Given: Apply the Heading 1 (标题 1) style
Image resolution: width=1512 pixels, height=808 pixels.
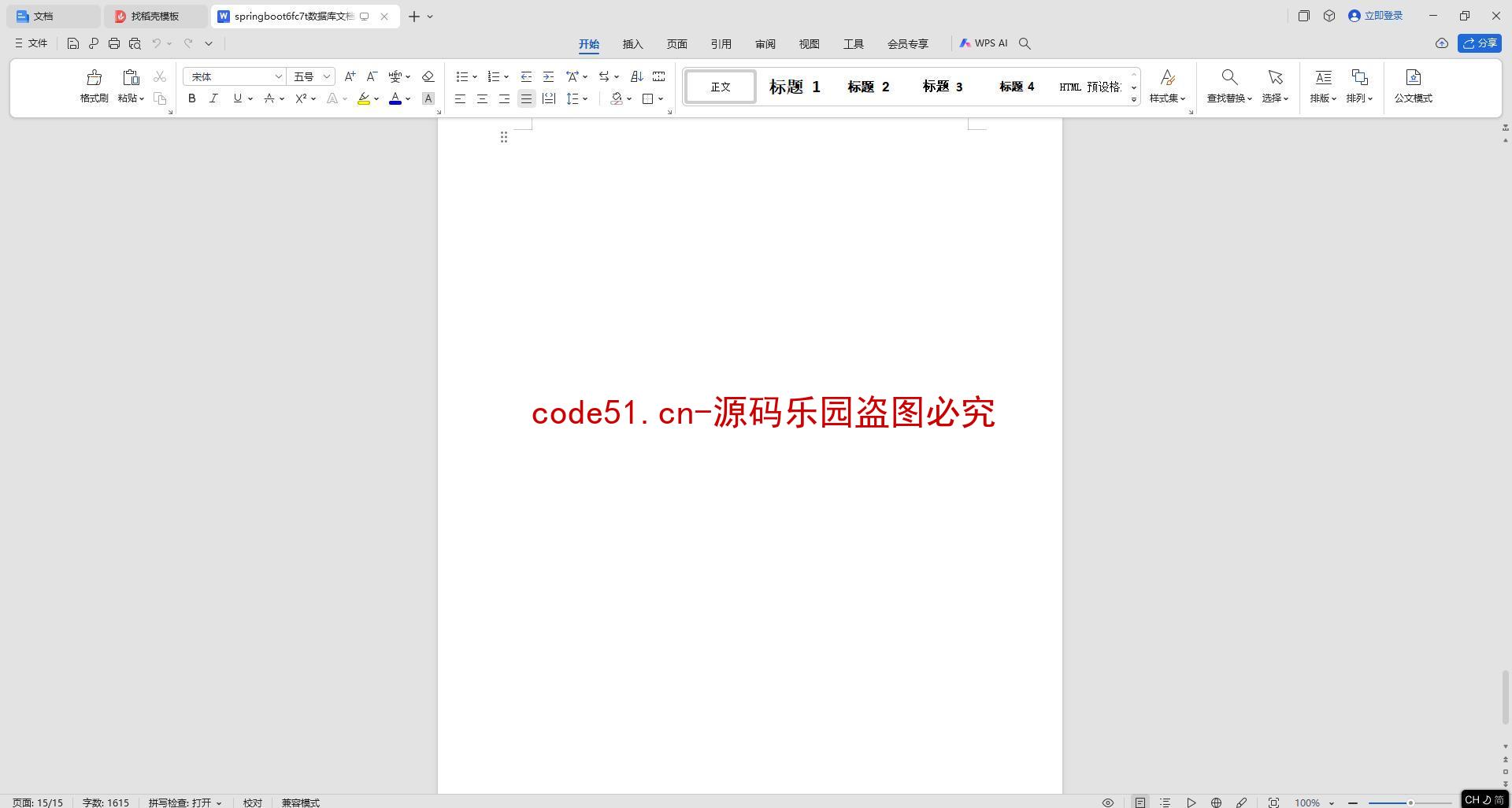Looking at the screenshot, I should [x=795, y=87].
